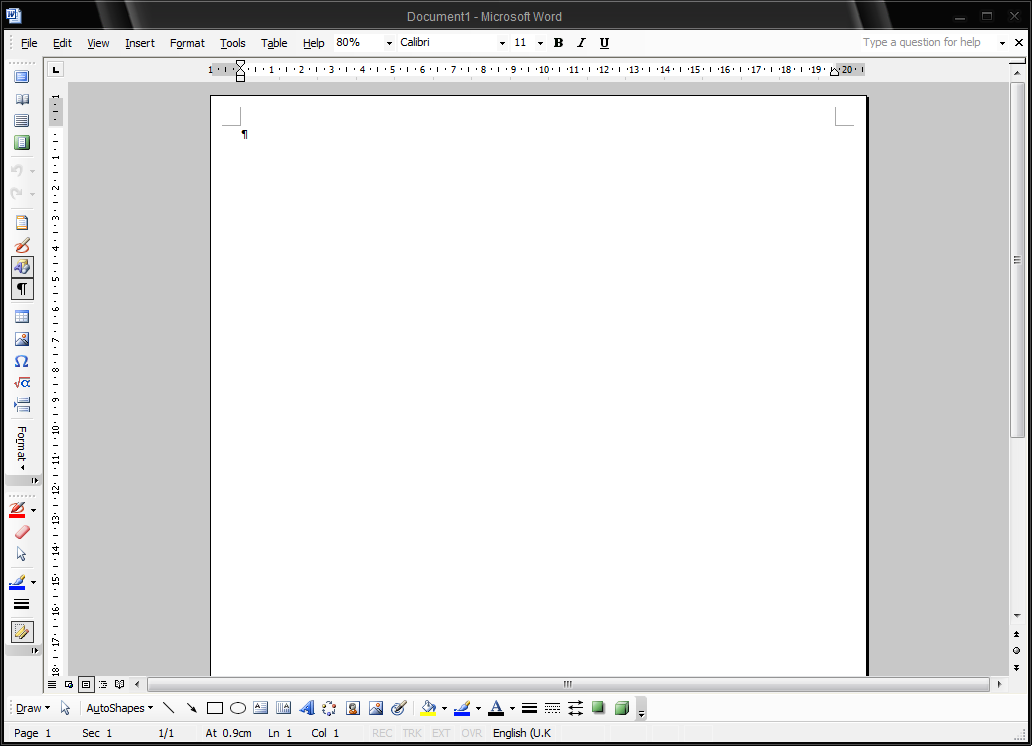Image resolution: width=1032 pixels, height=746 pixels.
Task: Insert a Text Box from Drawing toolbar
Action: (x=260, y=708)
